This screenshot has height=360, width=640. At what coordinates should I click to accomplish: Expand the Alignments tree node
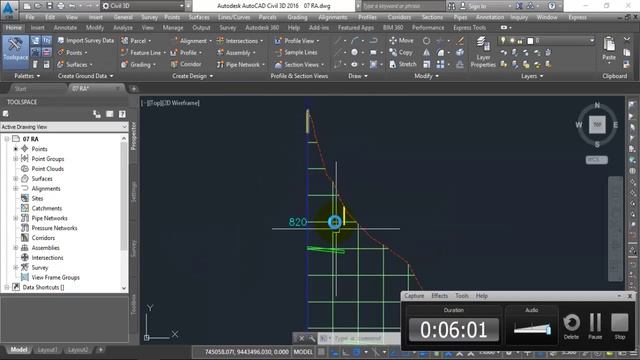point(16,188)
